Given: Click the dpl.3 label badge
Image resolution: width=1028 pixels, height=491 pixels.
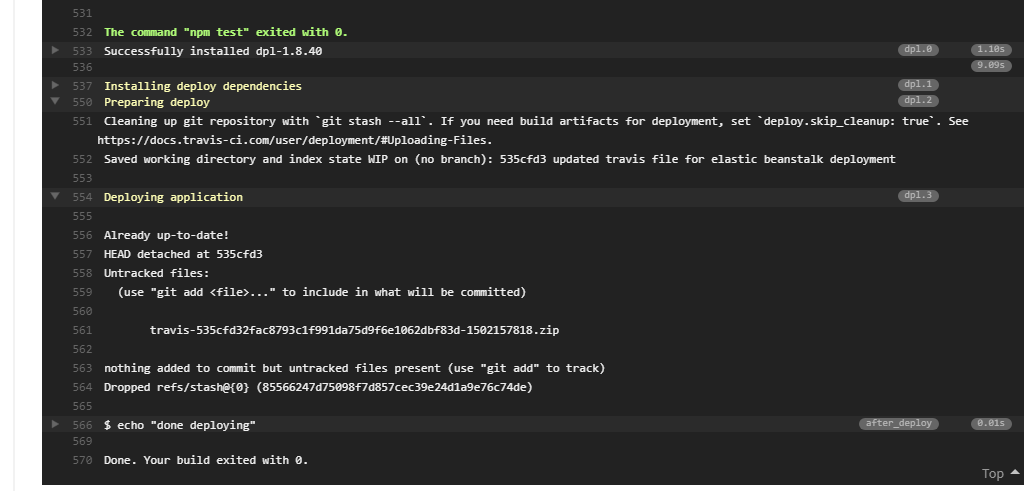Looking at the screenshot, I should coord(918,196).
